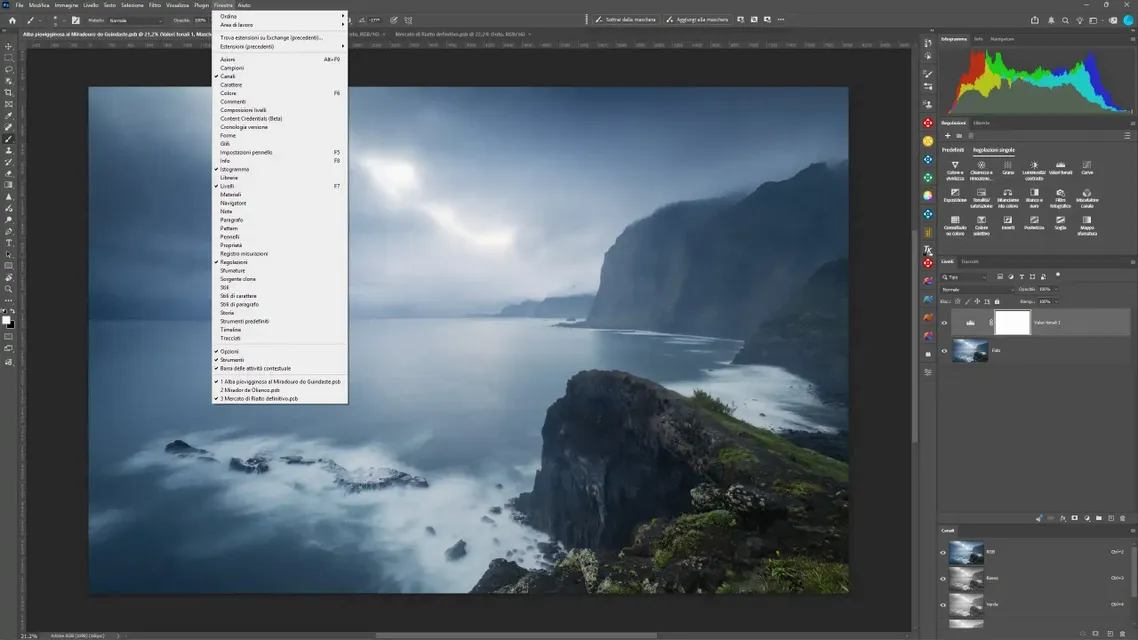The height and width of the screenshot is (640, 1138).
Task: Expand the Ordina submenu
Action: (x=279, y=16)
